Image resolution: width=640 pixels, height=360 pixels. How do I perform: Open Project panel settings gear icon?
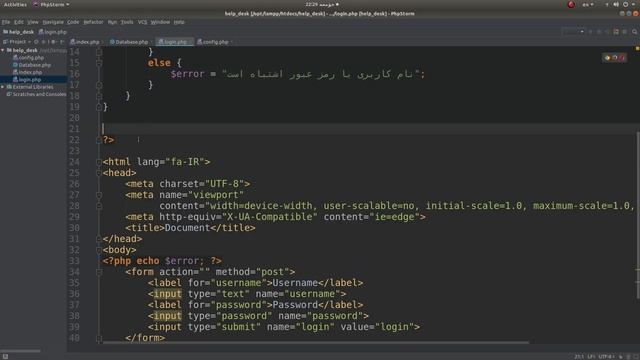(53, 42)
